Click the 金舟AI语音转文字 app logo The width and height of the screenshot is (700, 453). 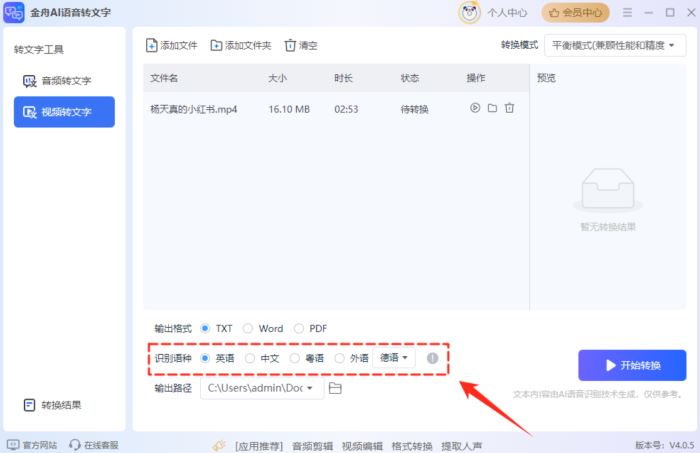point(13,12)
